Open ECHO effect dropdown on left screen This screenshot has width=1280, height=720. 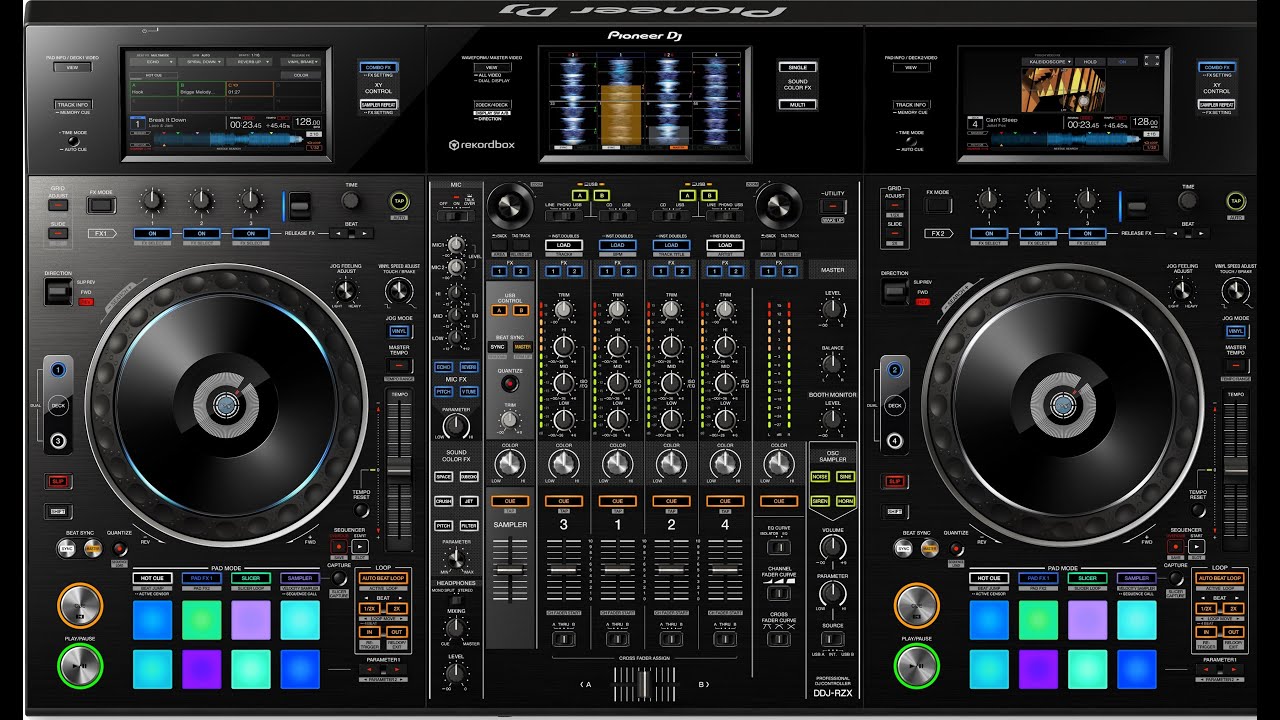coord(152,62)
